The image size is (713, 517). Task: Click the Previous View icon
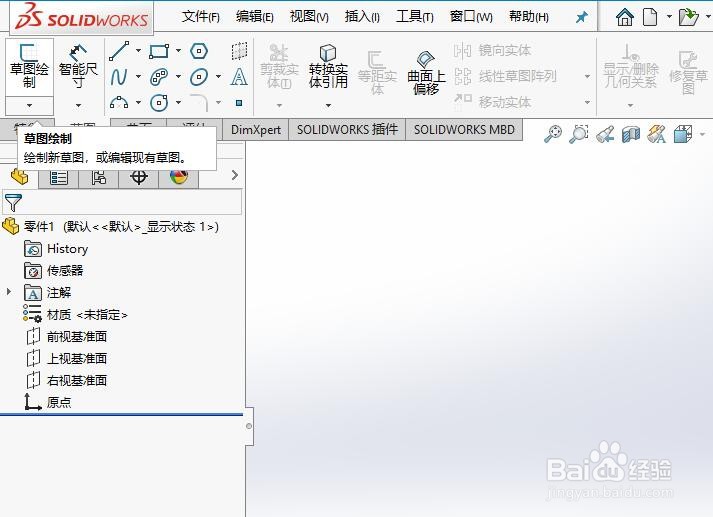click(x=605, y=134)
